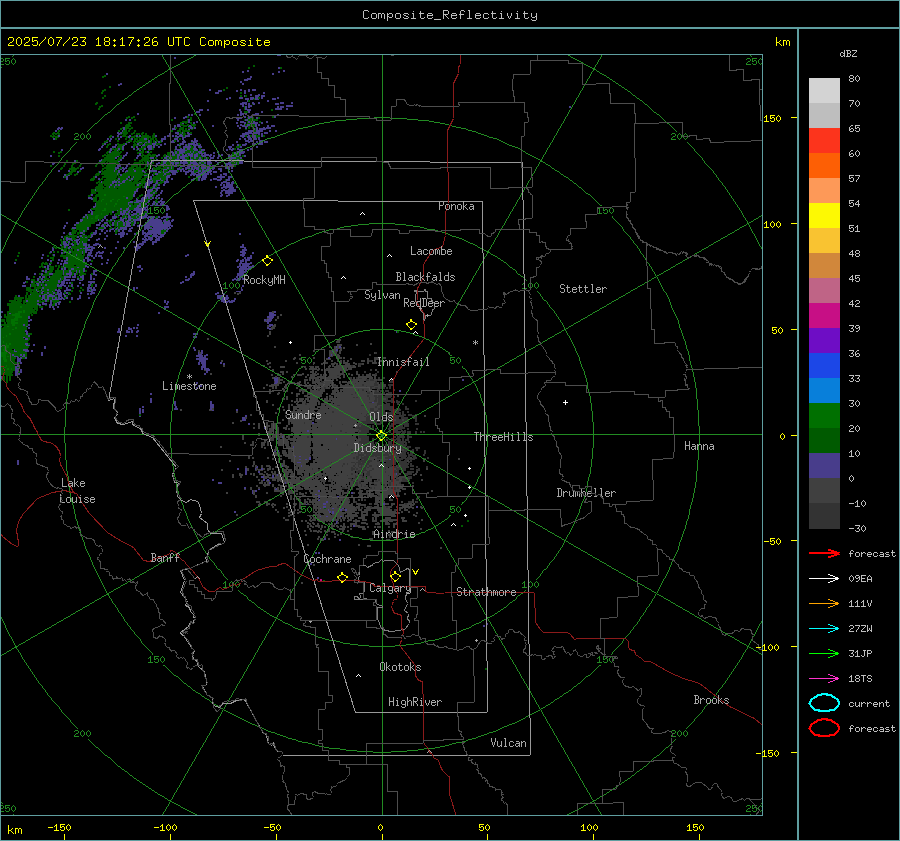Click the Cochrane label
This screenshot has height=841, width=900.
pyautogui.click(x=327, y=559)
